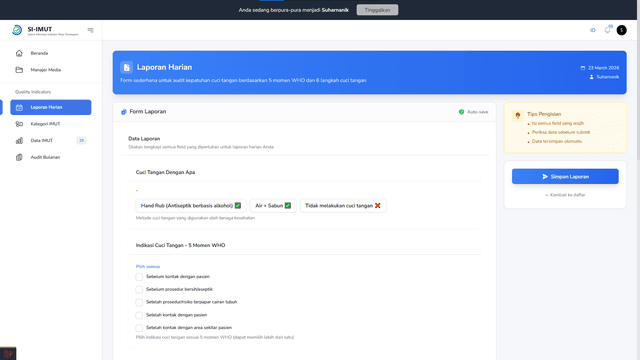
Task: Click the Pilih semua link
Action: click(x=148, y=267)
